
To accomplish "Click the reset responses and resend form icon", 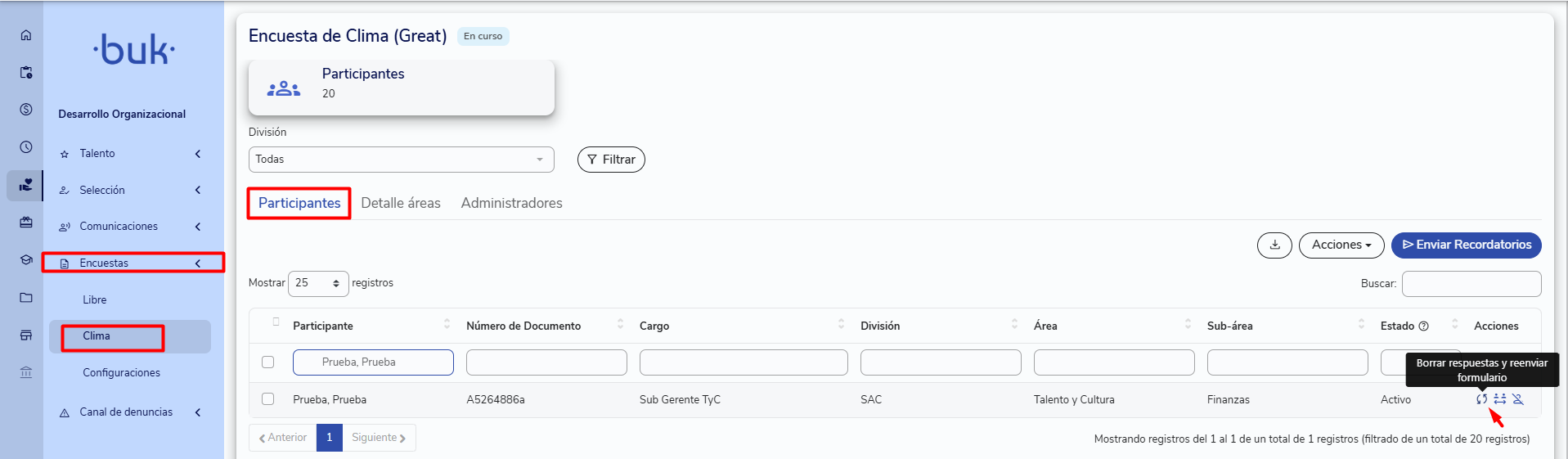I will (x=1481, y=399).
